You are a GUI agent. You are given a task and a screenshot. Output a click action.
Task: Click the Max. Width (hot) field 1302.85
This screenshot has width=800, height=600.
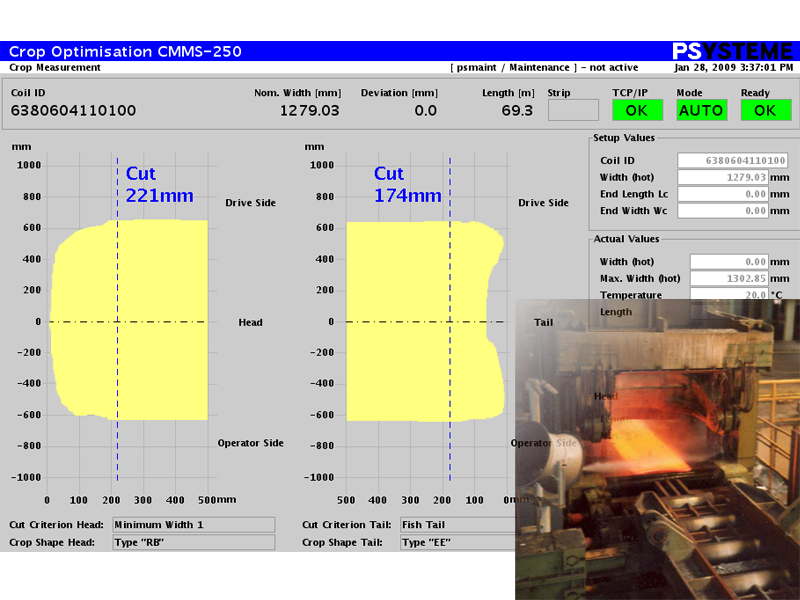(729, 279)
